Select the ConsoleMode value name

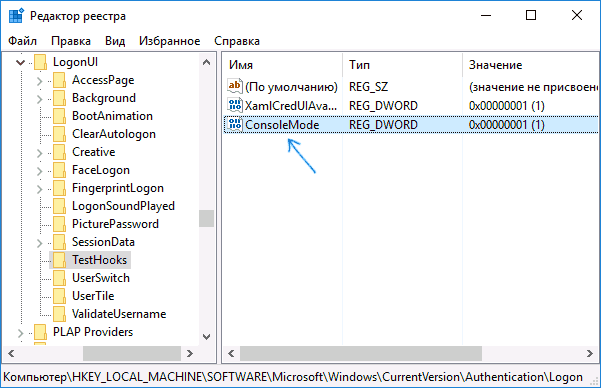[x=282, y=125]
